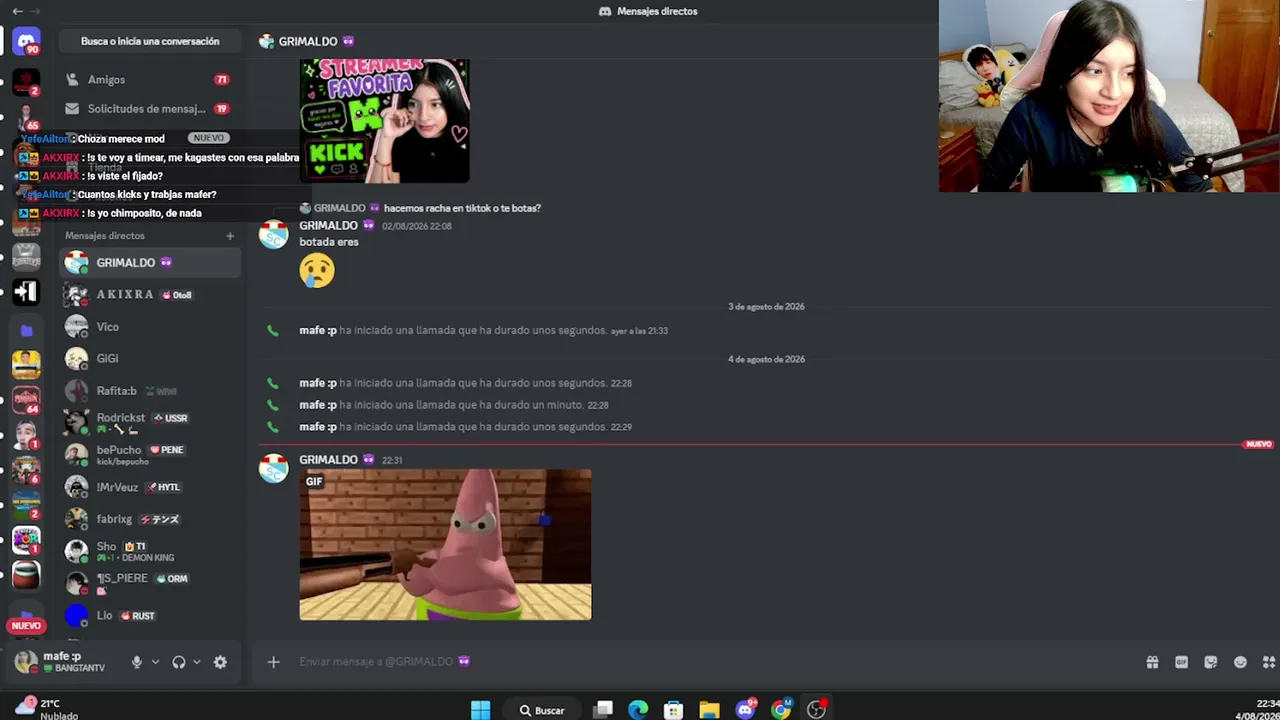The height and width of the screenshot is (720, 1280).
Task: Open the Rafita:b conversation
Action: [x=149, y=391]
